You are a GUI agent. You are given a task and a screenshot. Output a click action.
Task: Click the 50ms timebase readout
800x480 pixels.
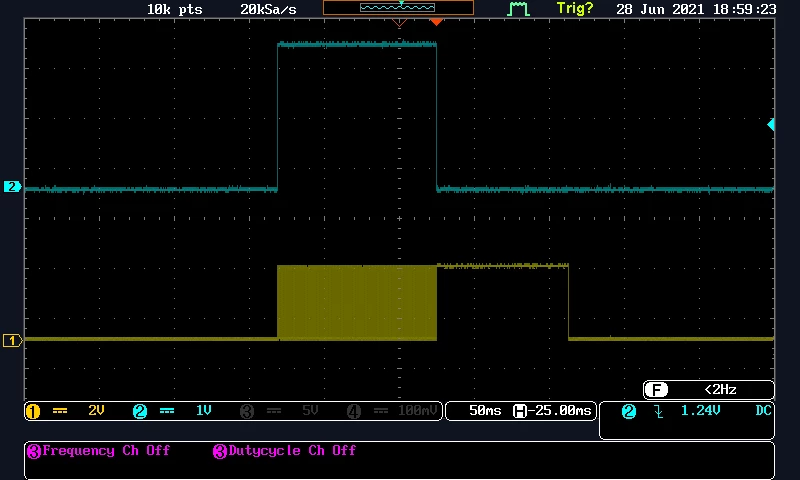tap(485, 411)
